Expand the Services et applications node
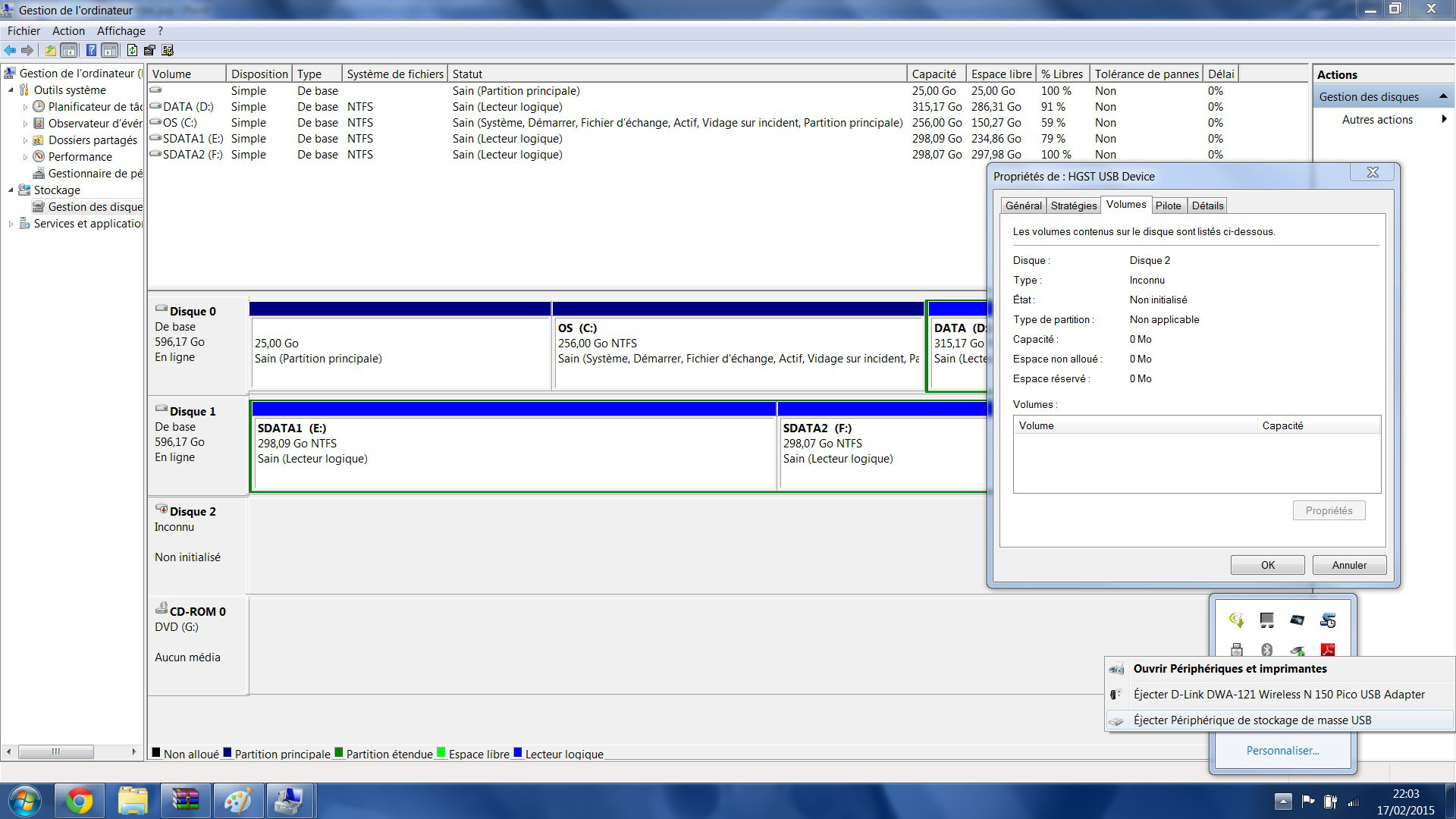 tap(11, 224)
